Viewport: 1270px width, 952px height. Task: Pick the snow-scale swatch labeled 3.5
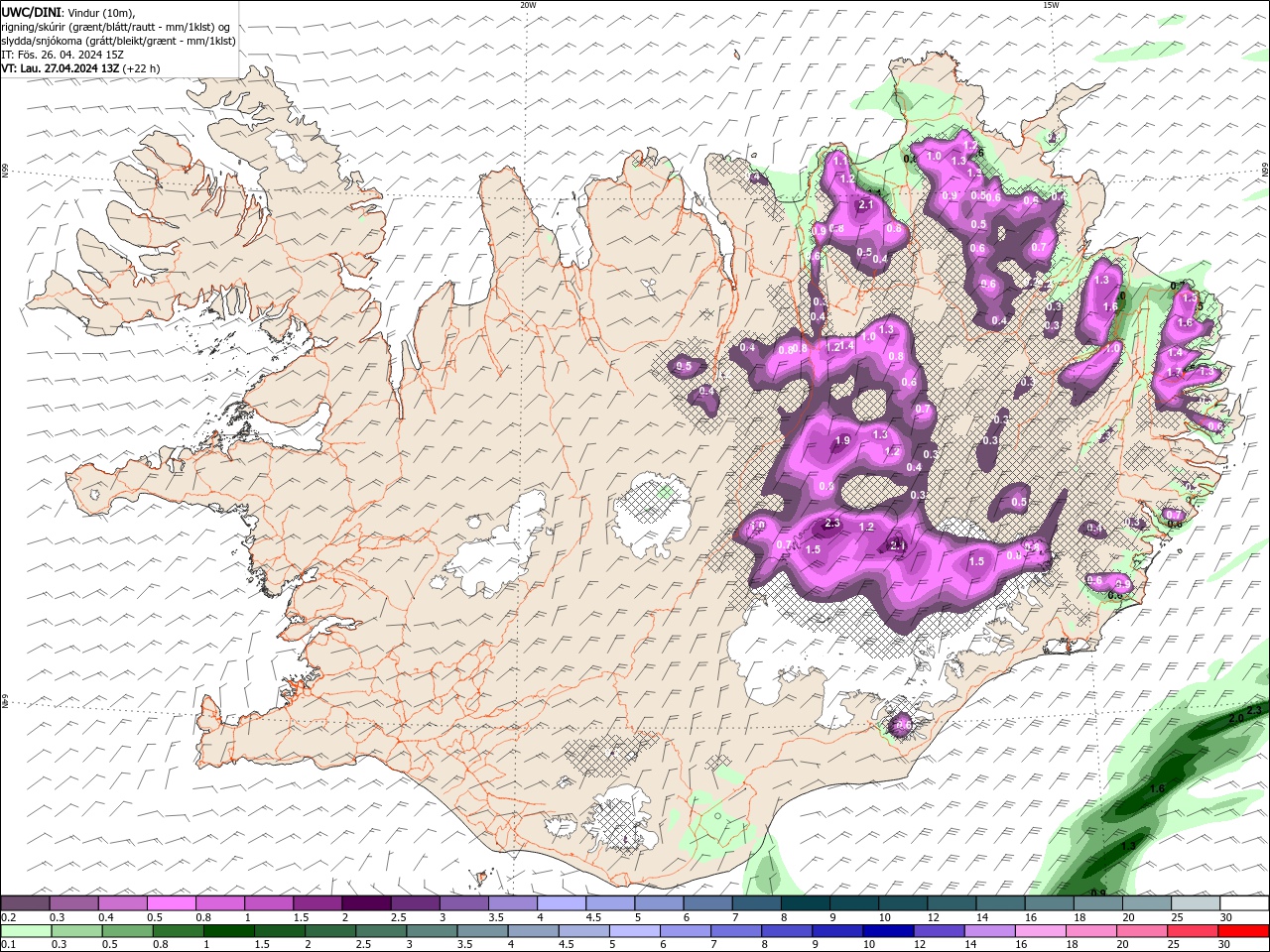512,903
